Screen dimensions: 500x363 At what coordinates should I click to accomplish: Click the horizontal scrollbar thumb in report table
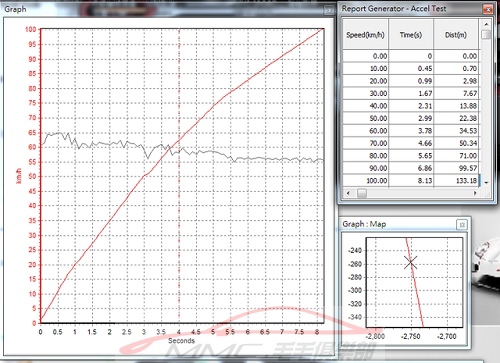pos(362,193)
